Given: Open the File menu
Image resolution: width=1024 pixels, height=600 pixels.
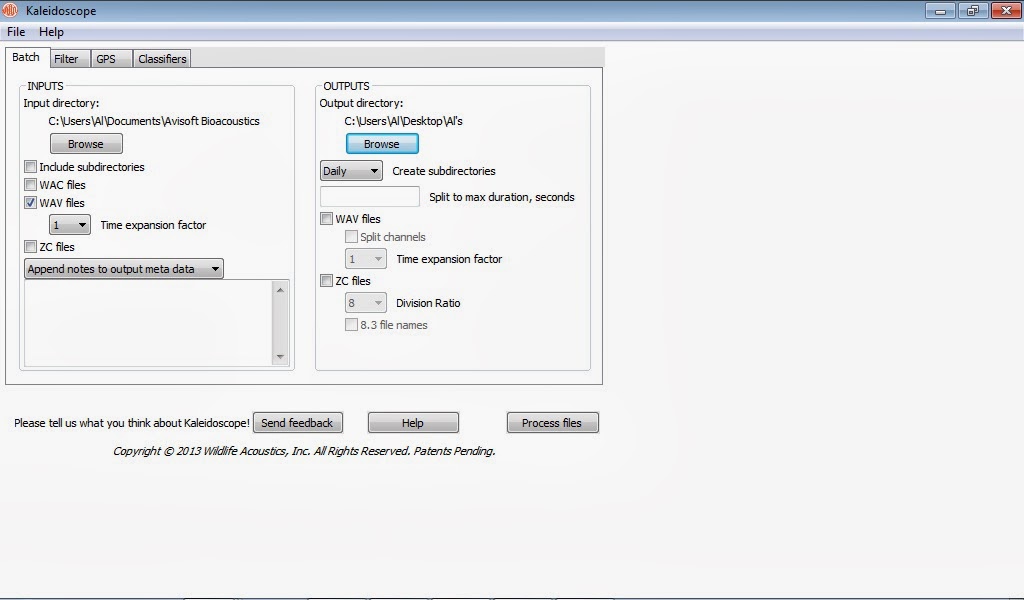Looking at the screenshot, I should 15,31.
